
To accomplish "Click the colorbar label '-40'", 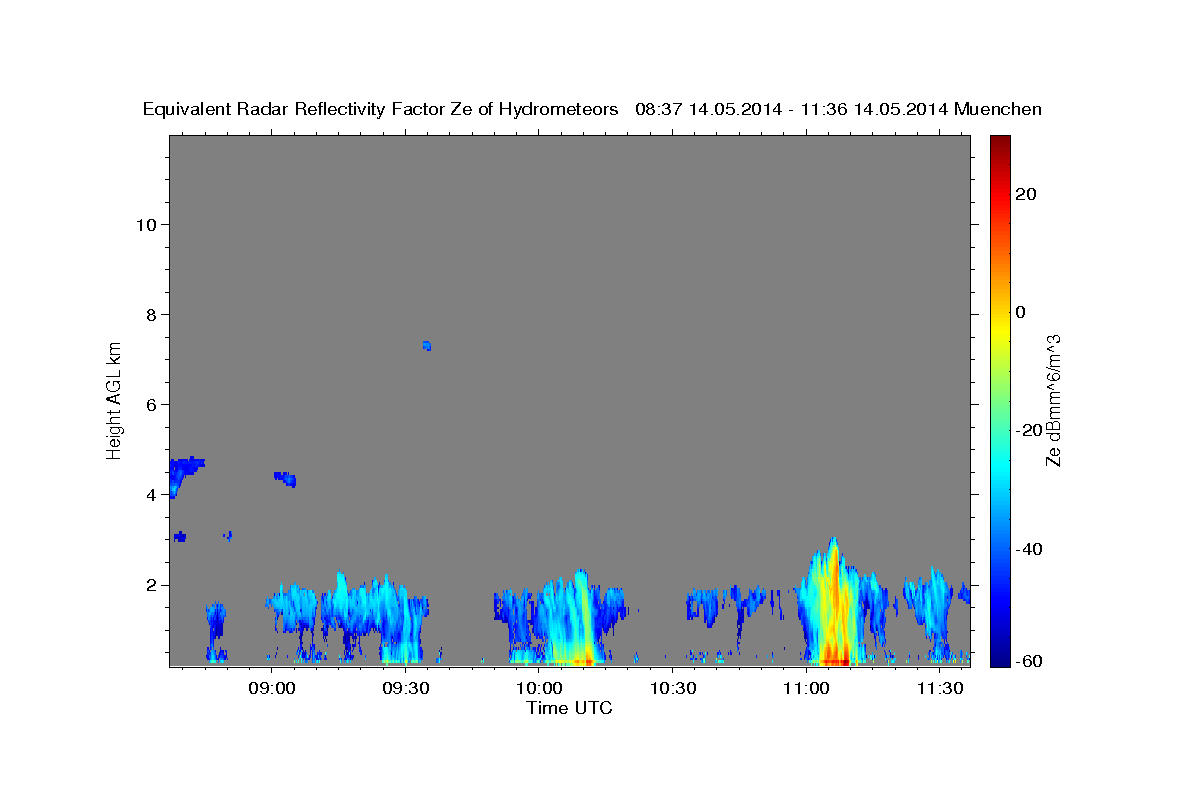I will pos(1027,549).
